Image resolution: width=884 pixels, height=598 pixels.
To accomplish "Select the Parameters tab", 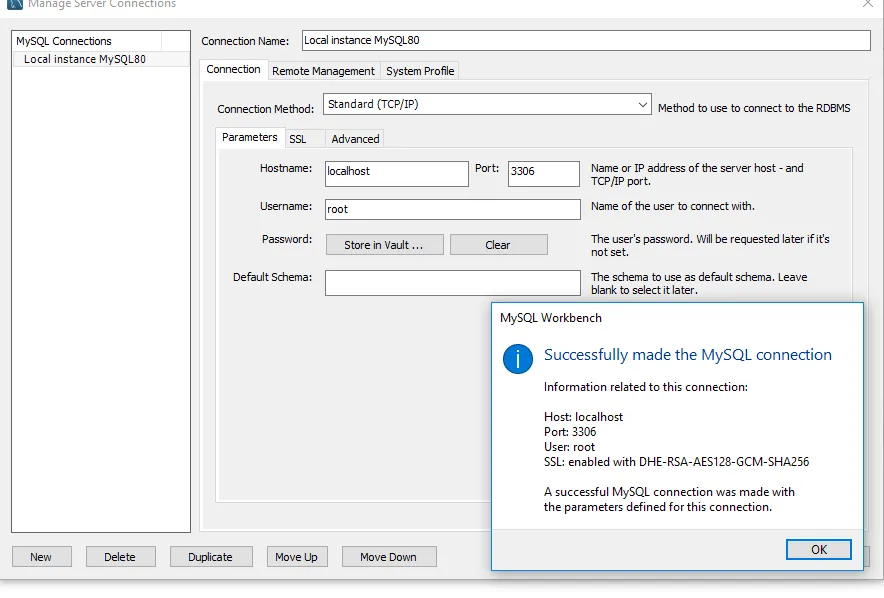I will click(x=250, y=138).
